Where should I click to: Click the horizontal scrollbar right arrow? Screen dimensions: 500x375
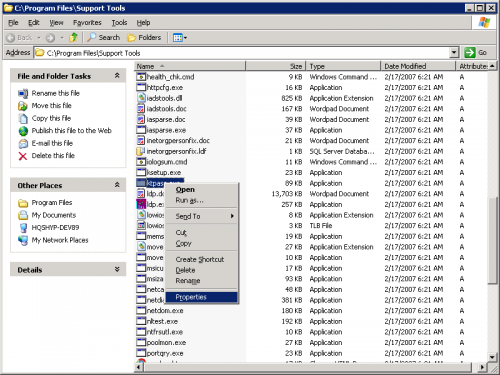coord(482,367)
